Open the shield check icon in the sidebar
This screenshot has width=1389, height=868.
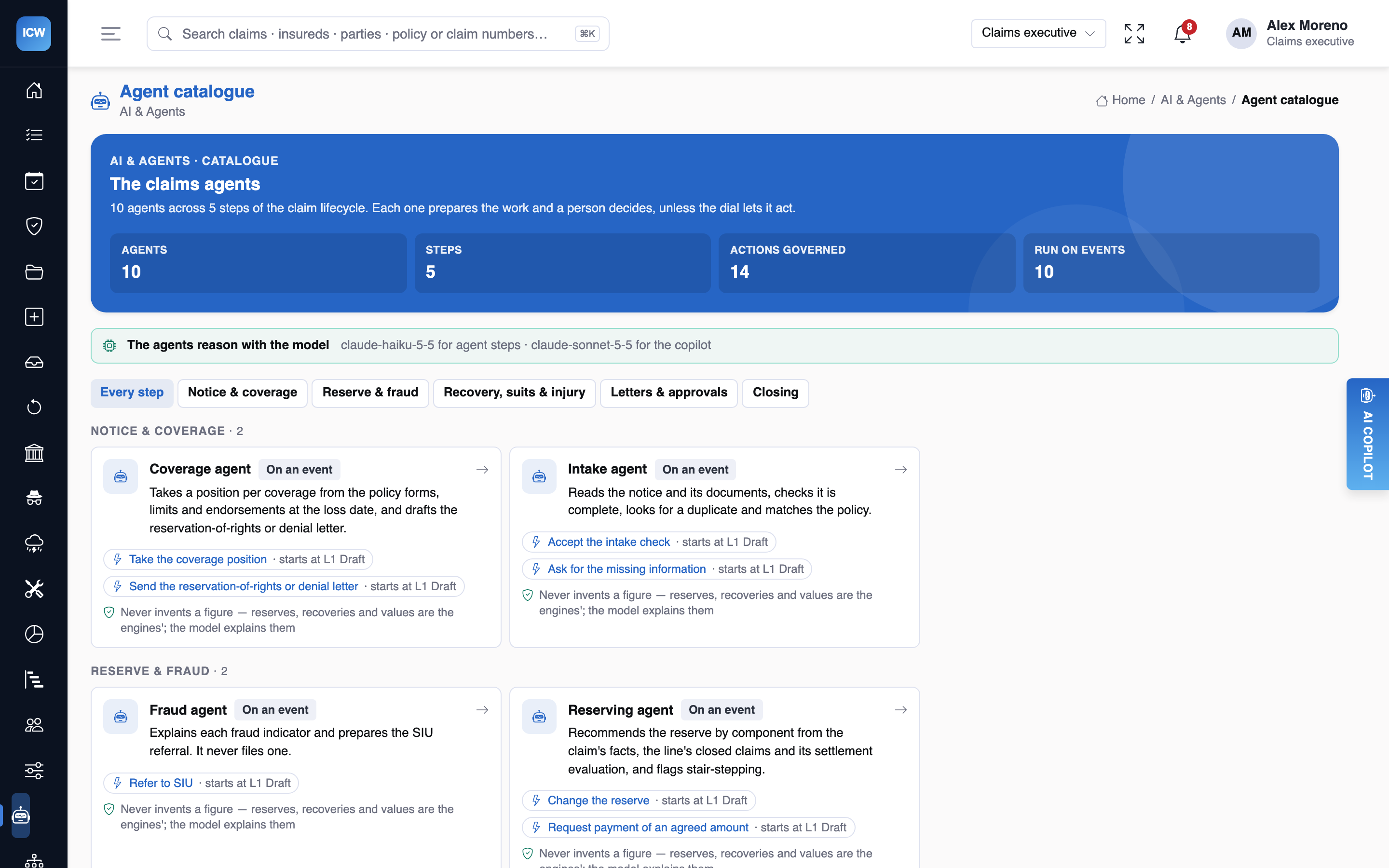tap(34, 226)
